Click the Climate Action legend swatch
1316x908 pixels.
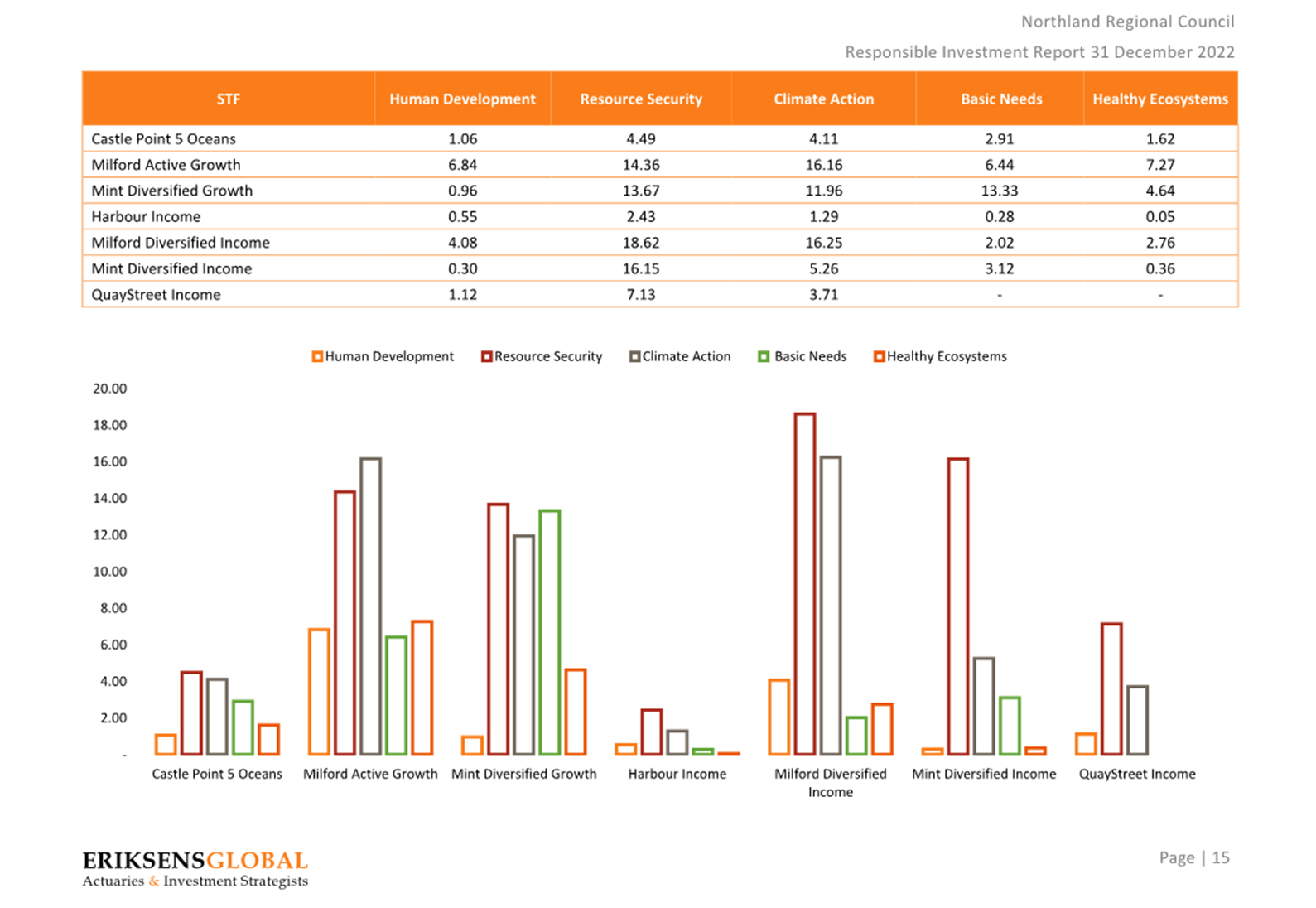coord(634,357)
